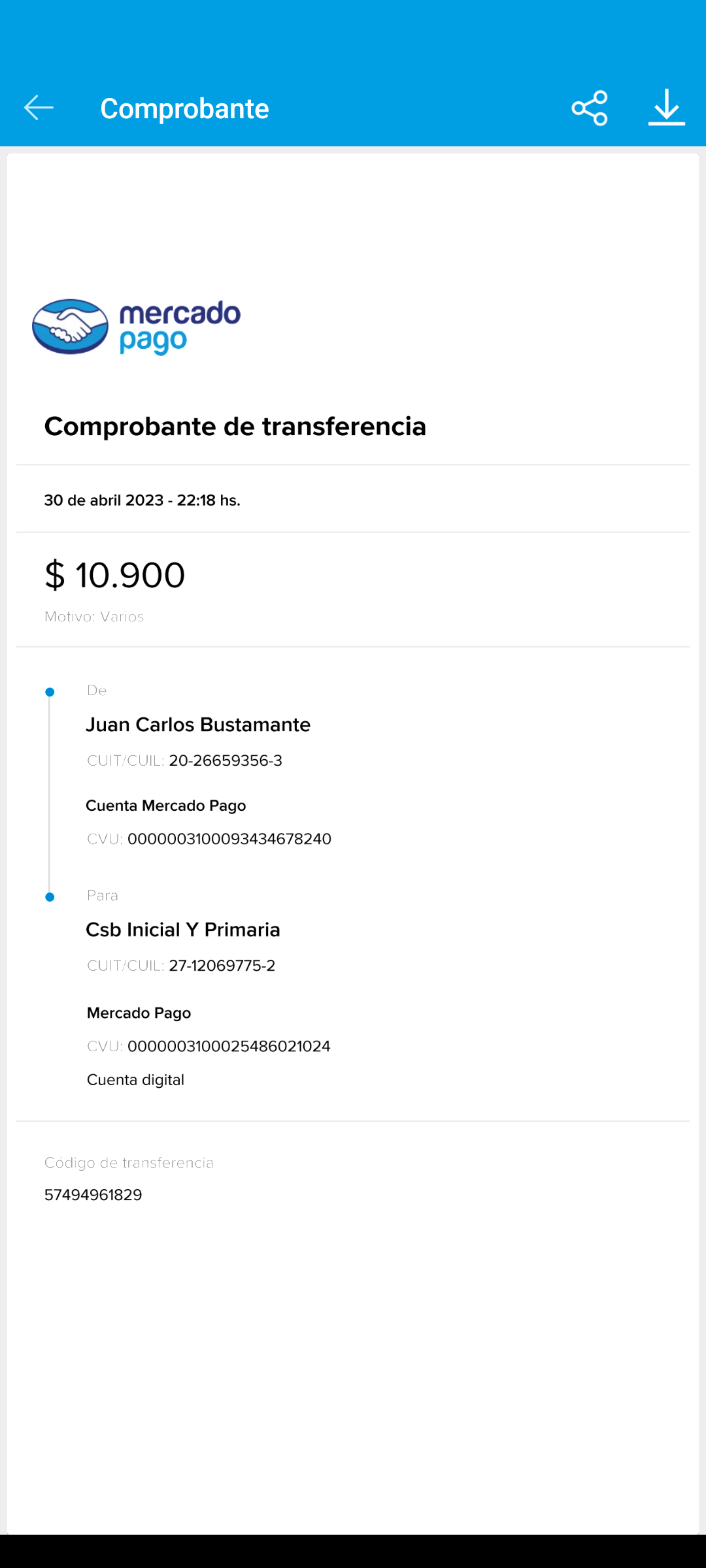Tap transfer code 57494961829
This screenshot has width=706, height=1568.
point(93,1195)
